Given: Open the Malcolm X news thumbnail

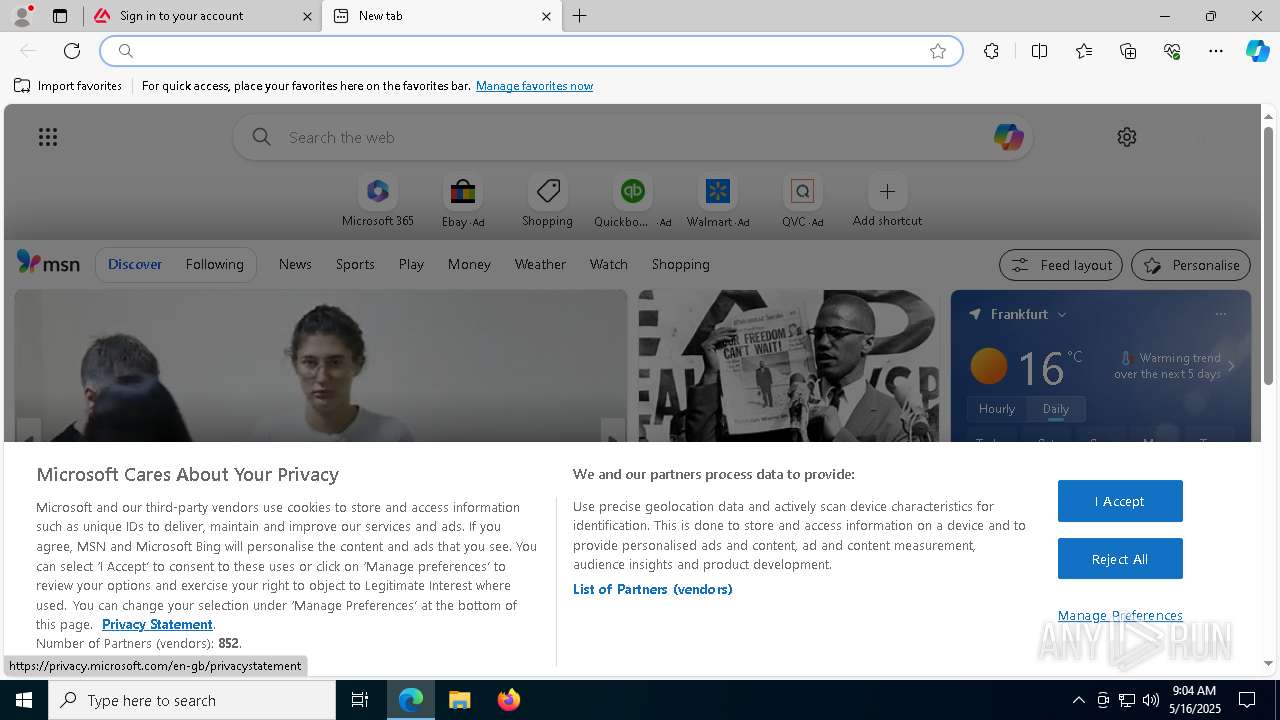Looking at the screenshot, I should [x=788, y=366].
